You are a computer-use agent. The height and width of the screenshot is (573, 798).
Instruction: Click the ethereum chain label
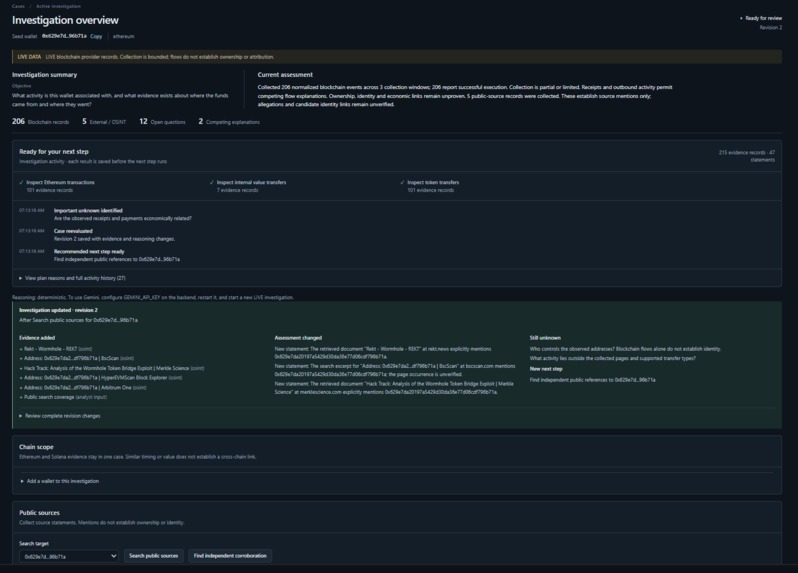point(124,37)
